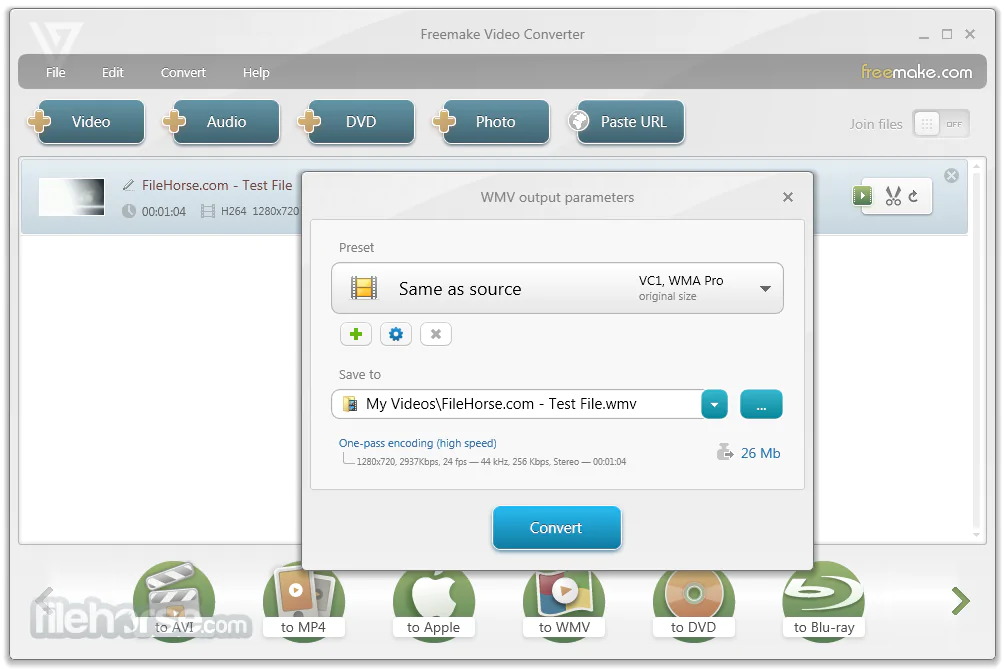Click the file list vertical scrollbar
This screenshot has height=669, width=1004.
pos(976,350)
